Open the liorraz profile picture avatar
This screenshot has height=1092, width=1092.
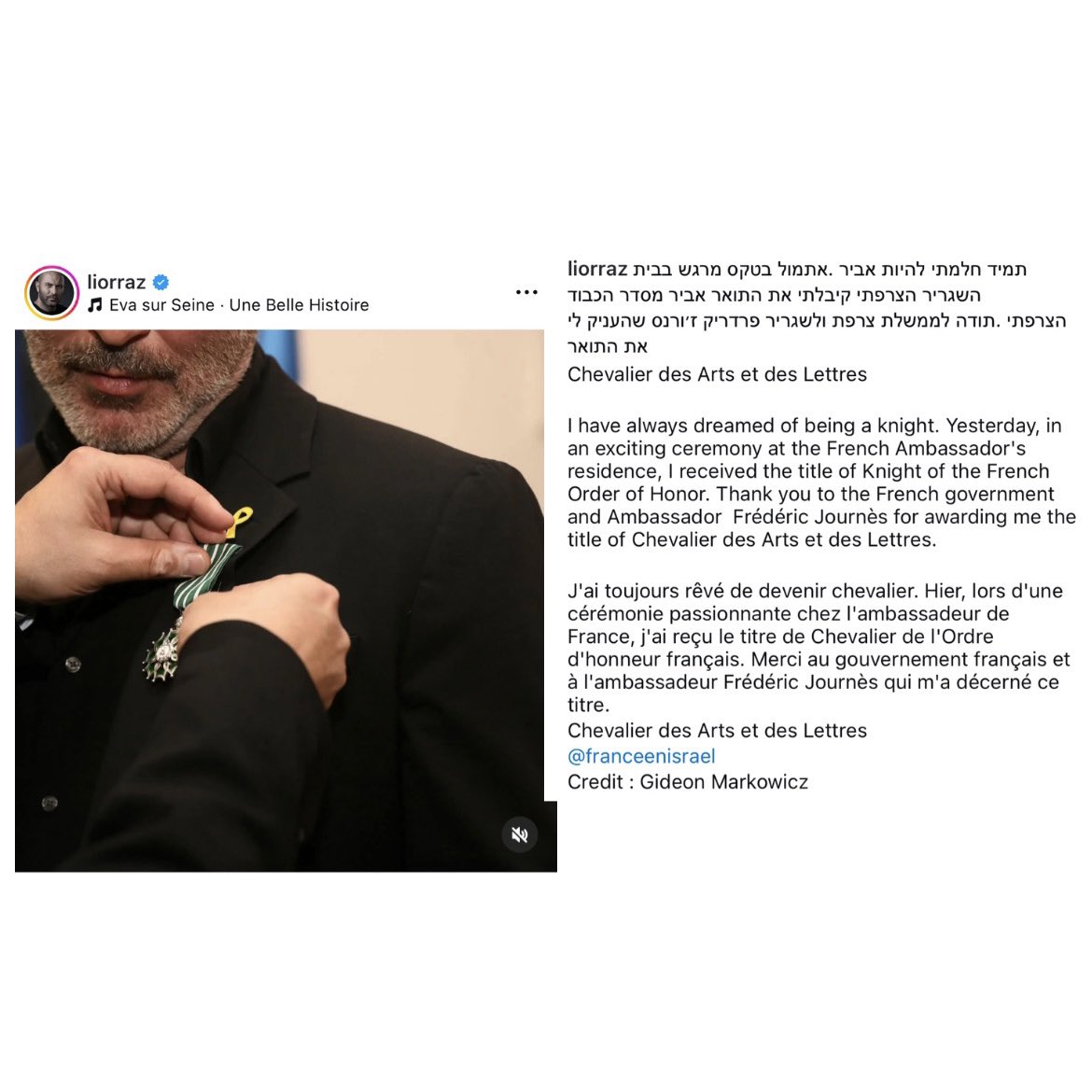tap(51, 292)
